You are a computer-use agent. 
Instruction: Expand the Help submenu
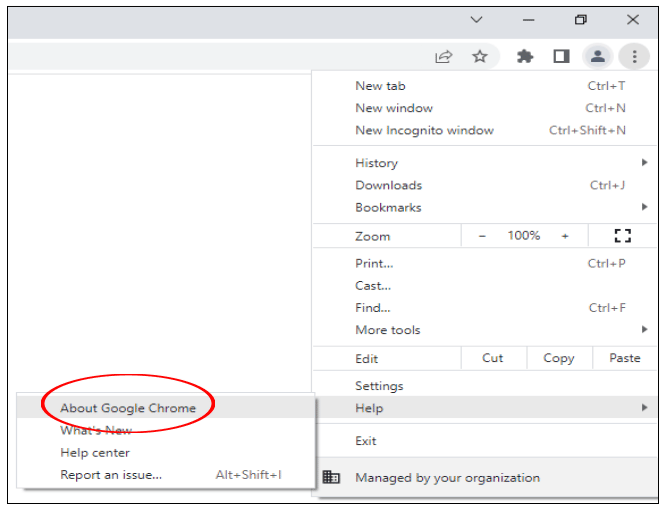484,408
